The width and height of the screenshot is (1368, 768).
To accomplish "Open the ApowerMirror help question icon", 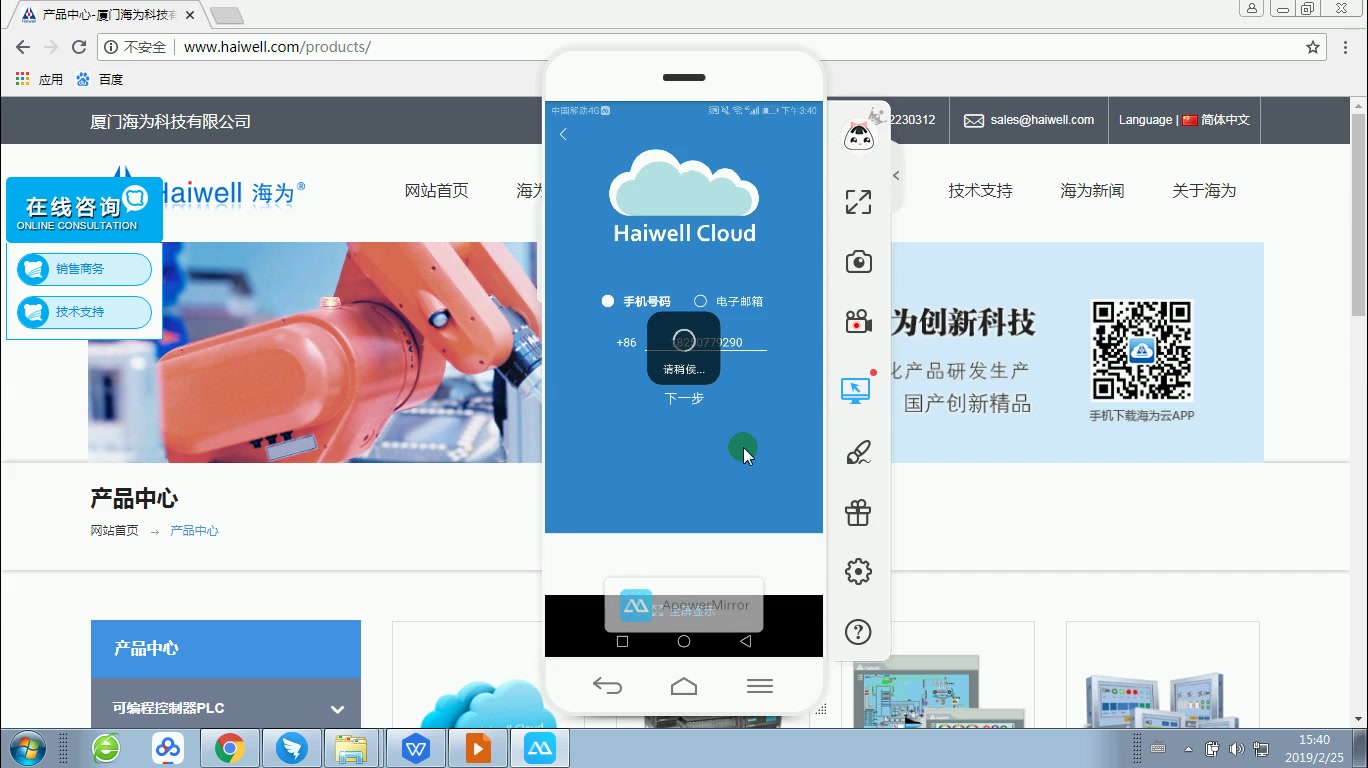I will coord(858,632).
